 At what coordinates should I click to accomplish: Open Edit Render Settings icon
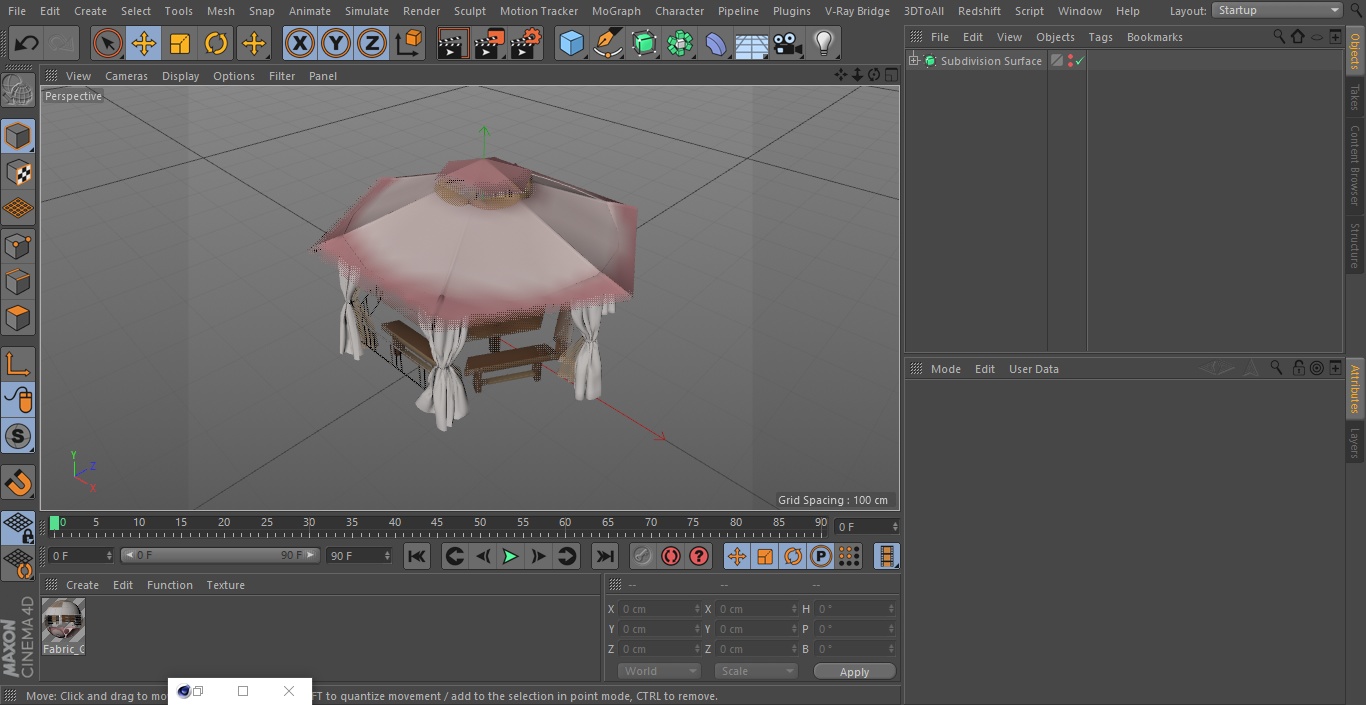click(526, 43)
